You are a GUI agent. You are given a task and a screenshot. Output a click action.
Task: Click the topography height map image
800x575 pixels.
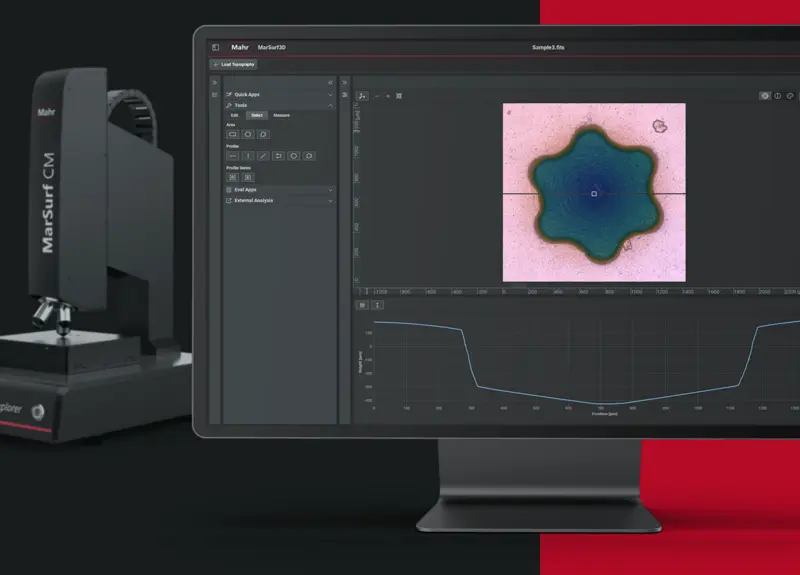(x=594, y=192)
